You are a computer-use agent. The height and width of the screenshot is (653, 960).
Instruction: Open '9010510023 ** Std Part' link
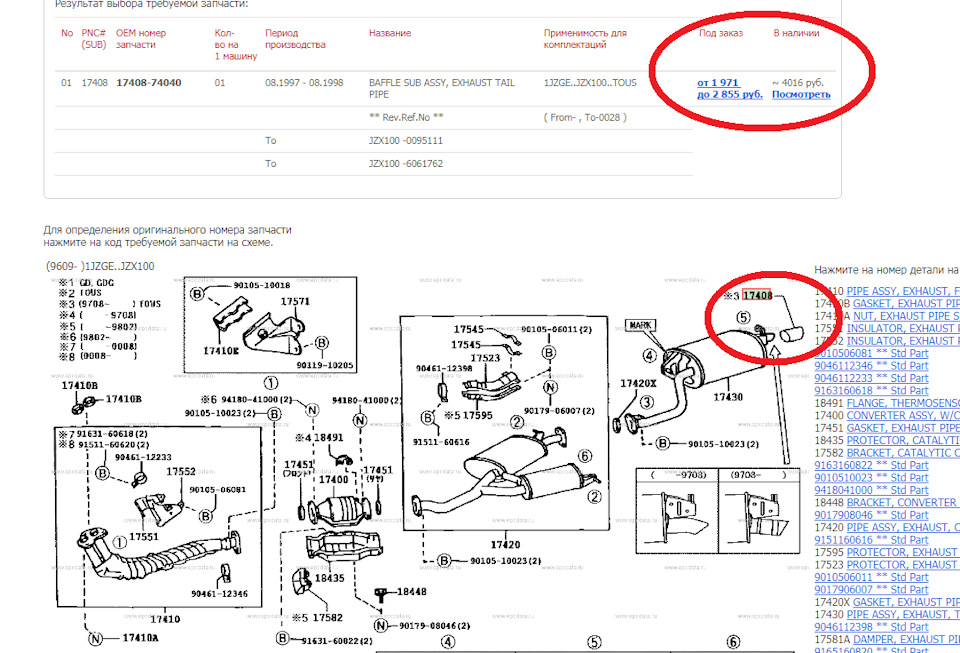(x=871, y=478)
